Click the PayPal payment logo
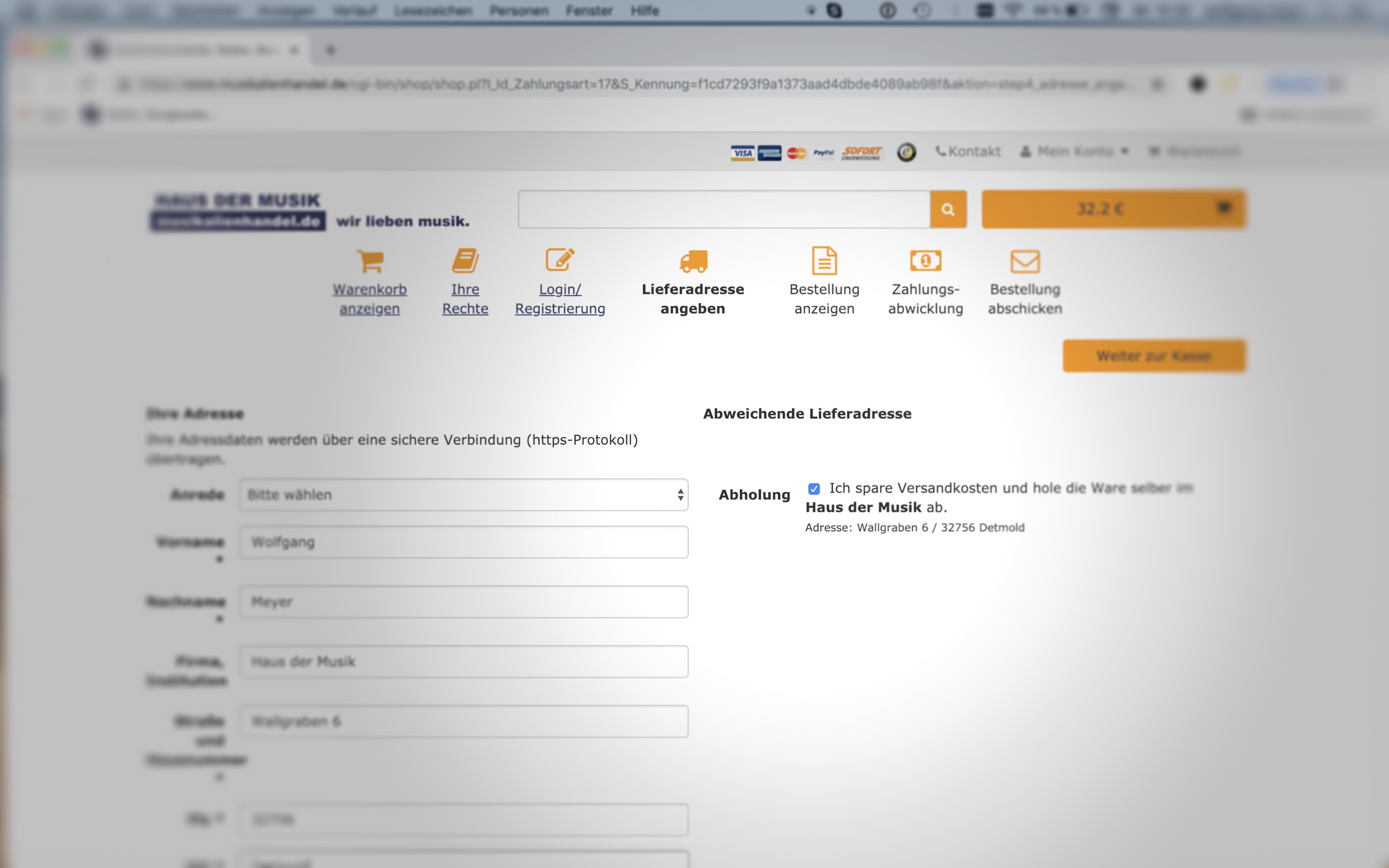Image resolution: width=1389 pixels, height=868 pixels. 824,153
